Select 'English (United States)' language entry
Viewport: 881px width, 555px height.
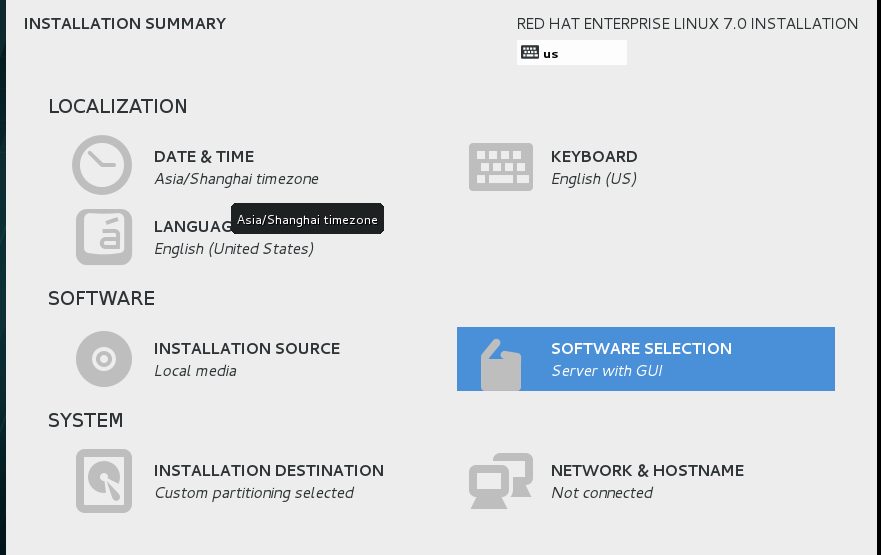234,249
